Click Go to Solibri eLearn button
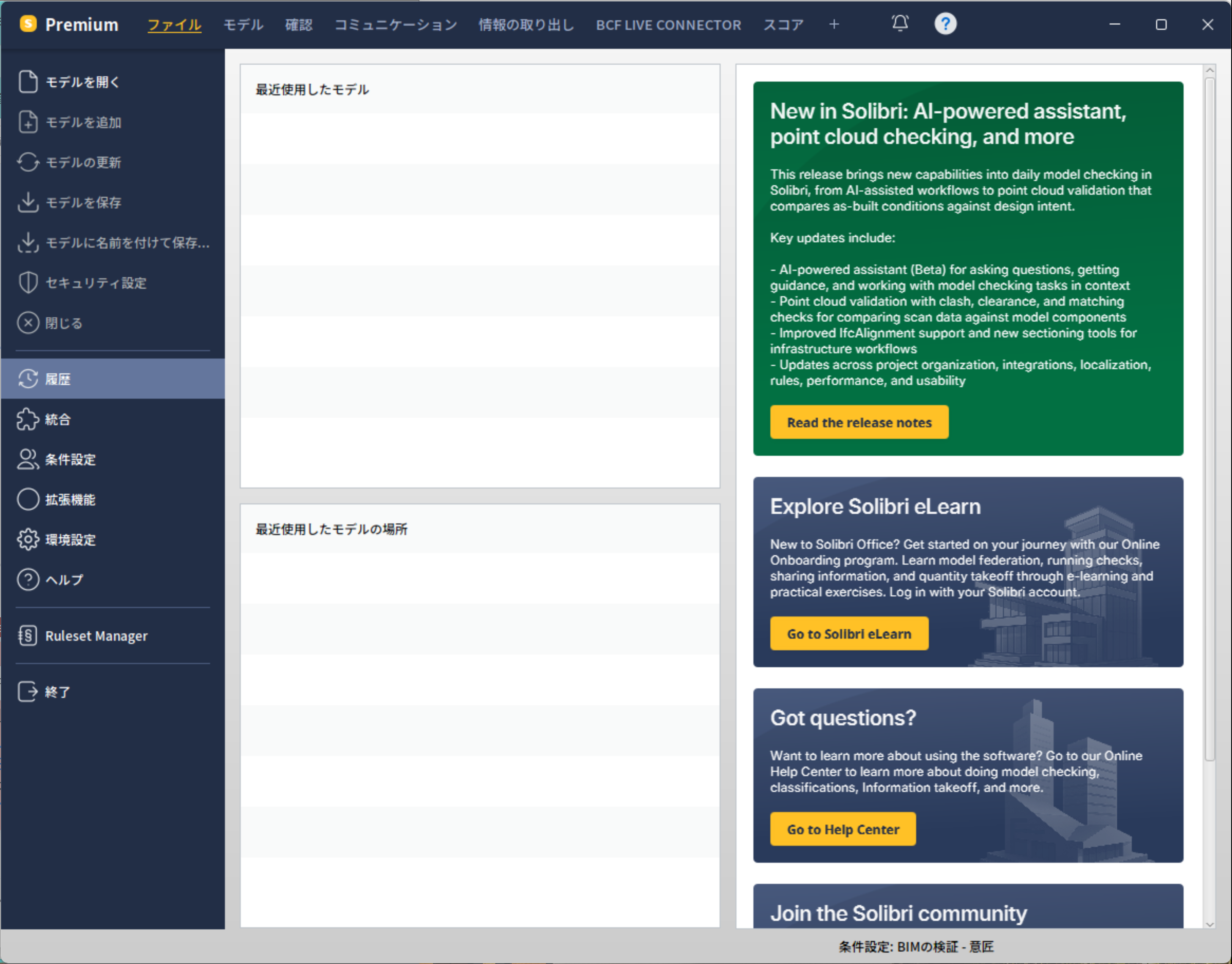Screen dimensions: 1232x964 [849, 633]
